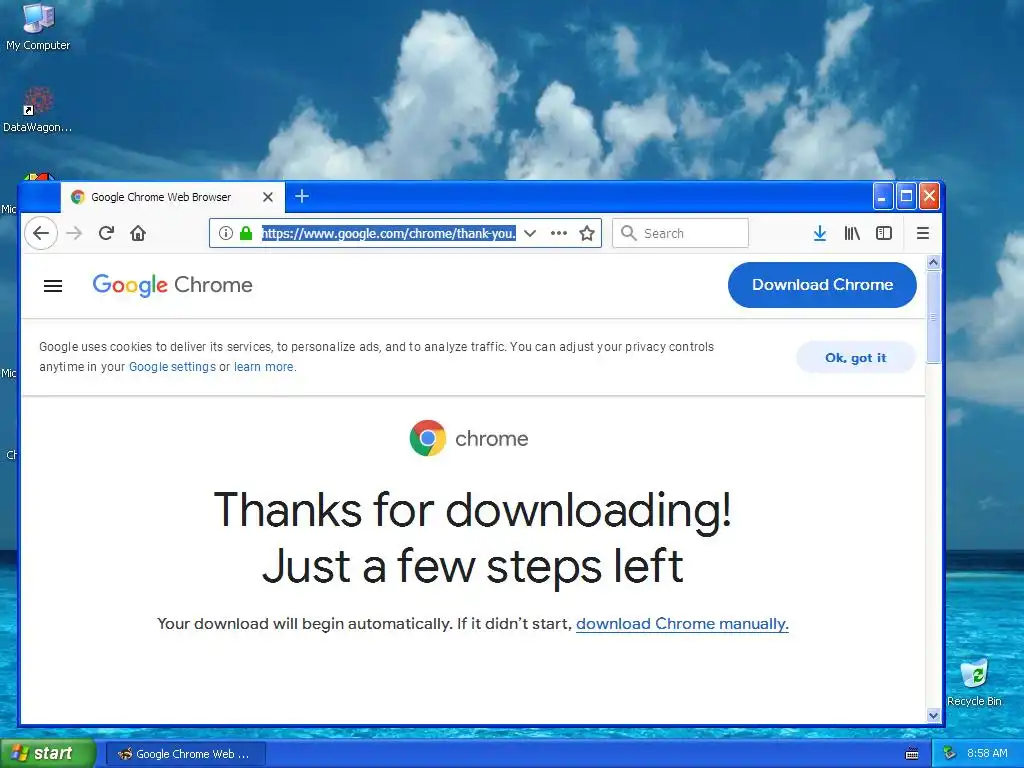Go back to the previous page

point(41,233)
